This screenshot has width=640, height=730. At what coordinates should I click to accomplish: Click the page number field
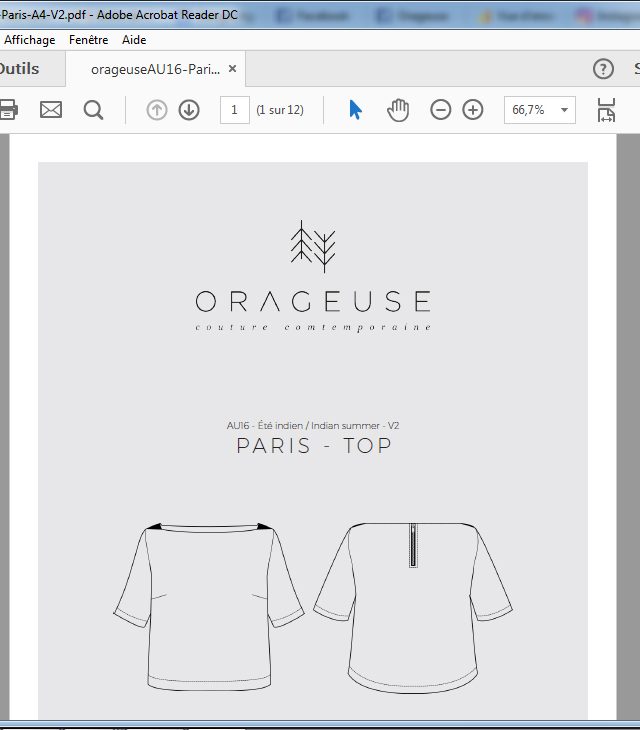tap(235, 110)
